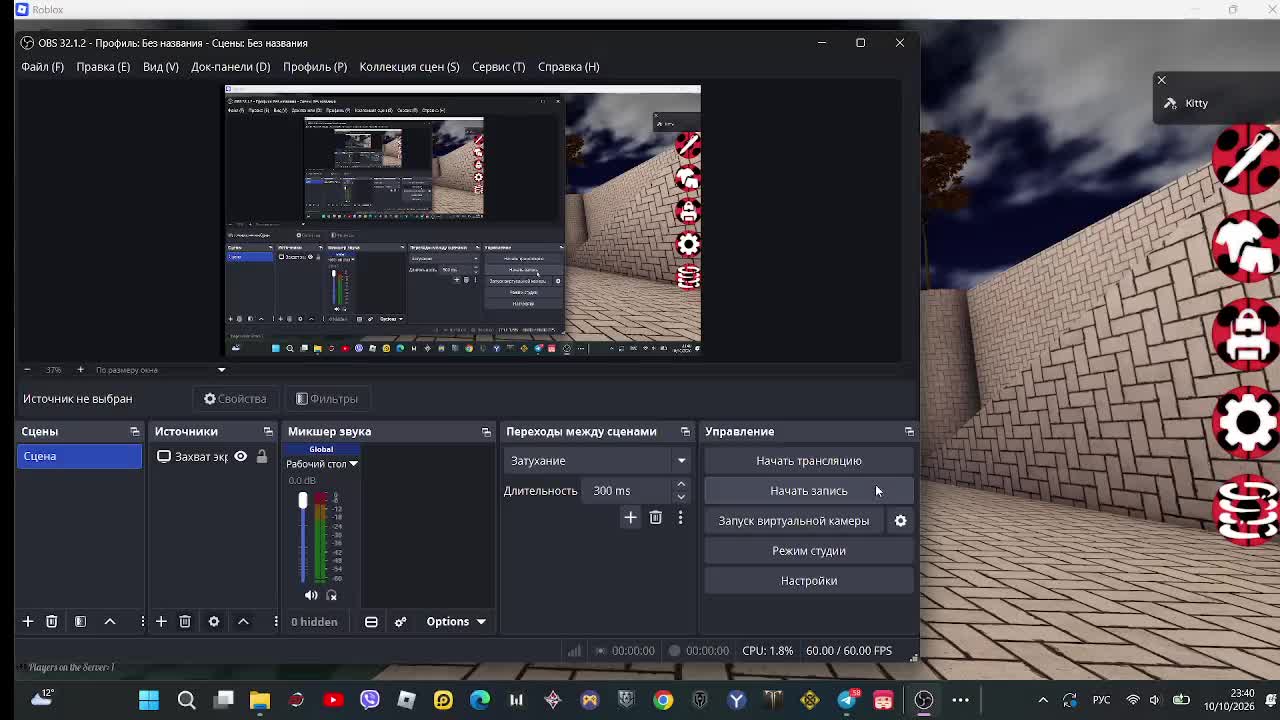The width and height of the screenshot is (1280, 720).
Task: Add a new source with plus icon
Action: click(x=160, y=621)
